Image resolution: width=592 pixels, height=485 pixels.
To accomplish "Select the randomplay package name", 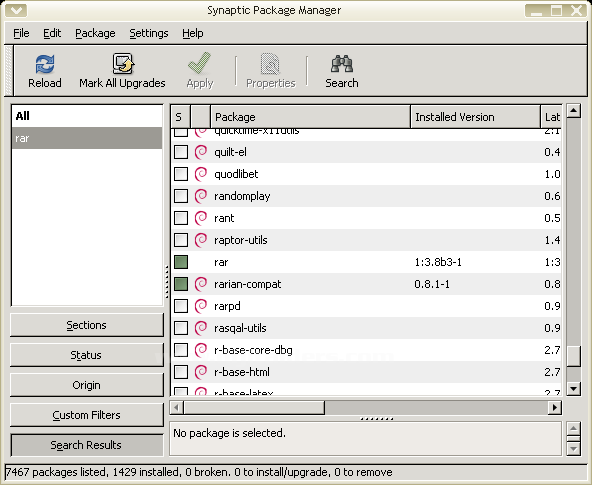I will 242,196.
